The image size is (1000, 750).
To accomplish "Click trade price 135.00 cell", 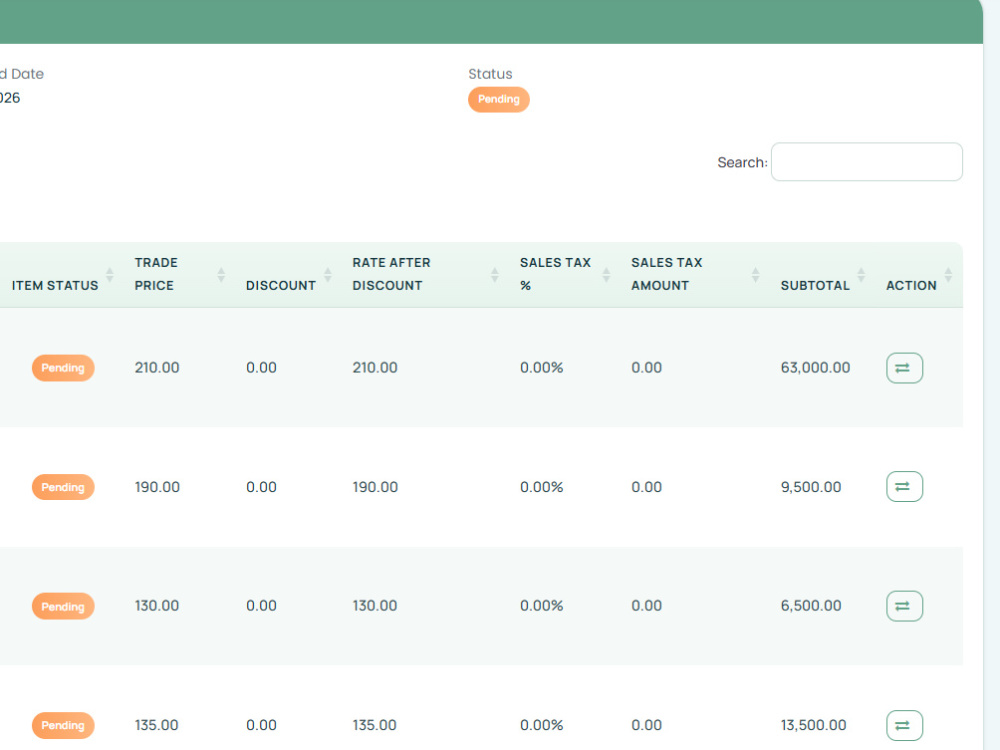I will tap(156, 725).
